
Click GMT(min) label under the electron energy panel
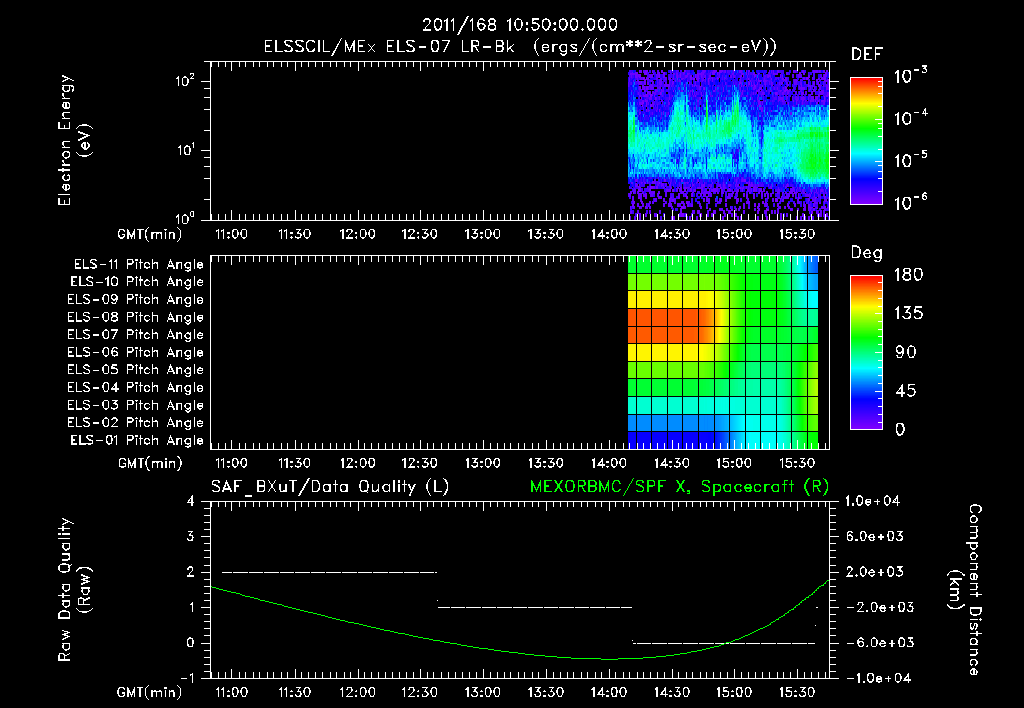tap(150, 234)
